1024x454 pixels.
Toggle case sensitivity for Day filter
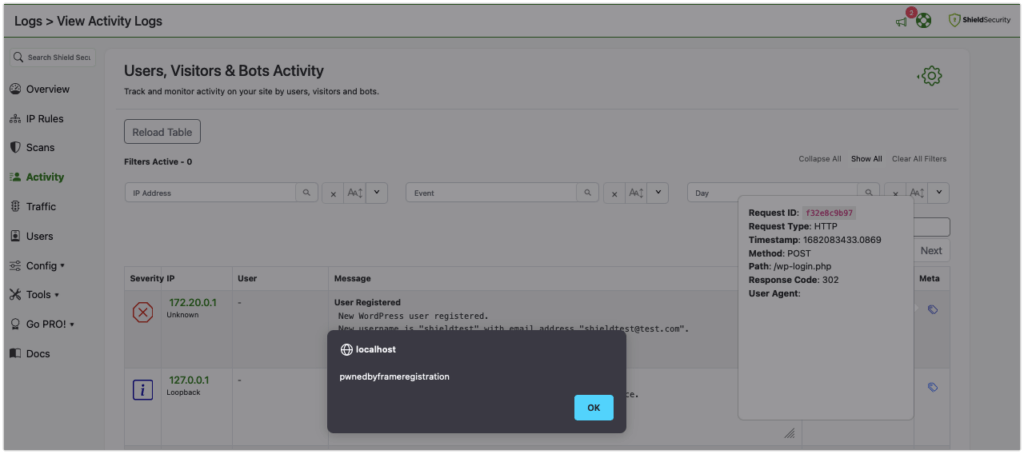916,193
